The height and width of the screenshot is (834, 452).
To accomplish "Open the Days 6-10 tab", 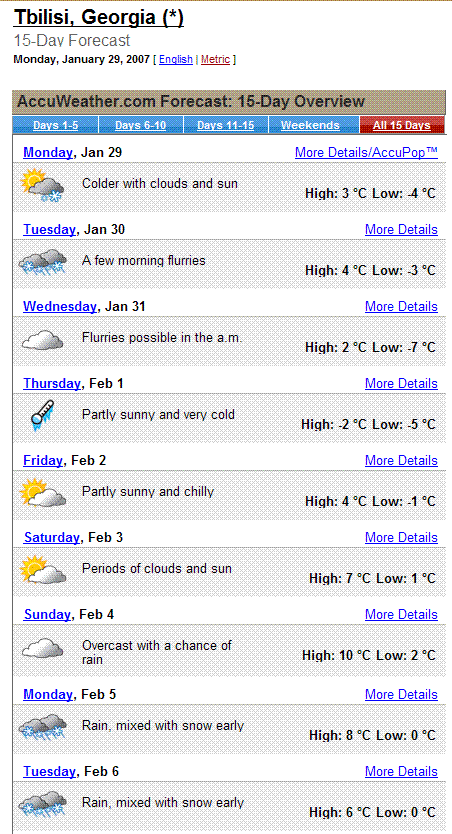I will pos(141,126).
